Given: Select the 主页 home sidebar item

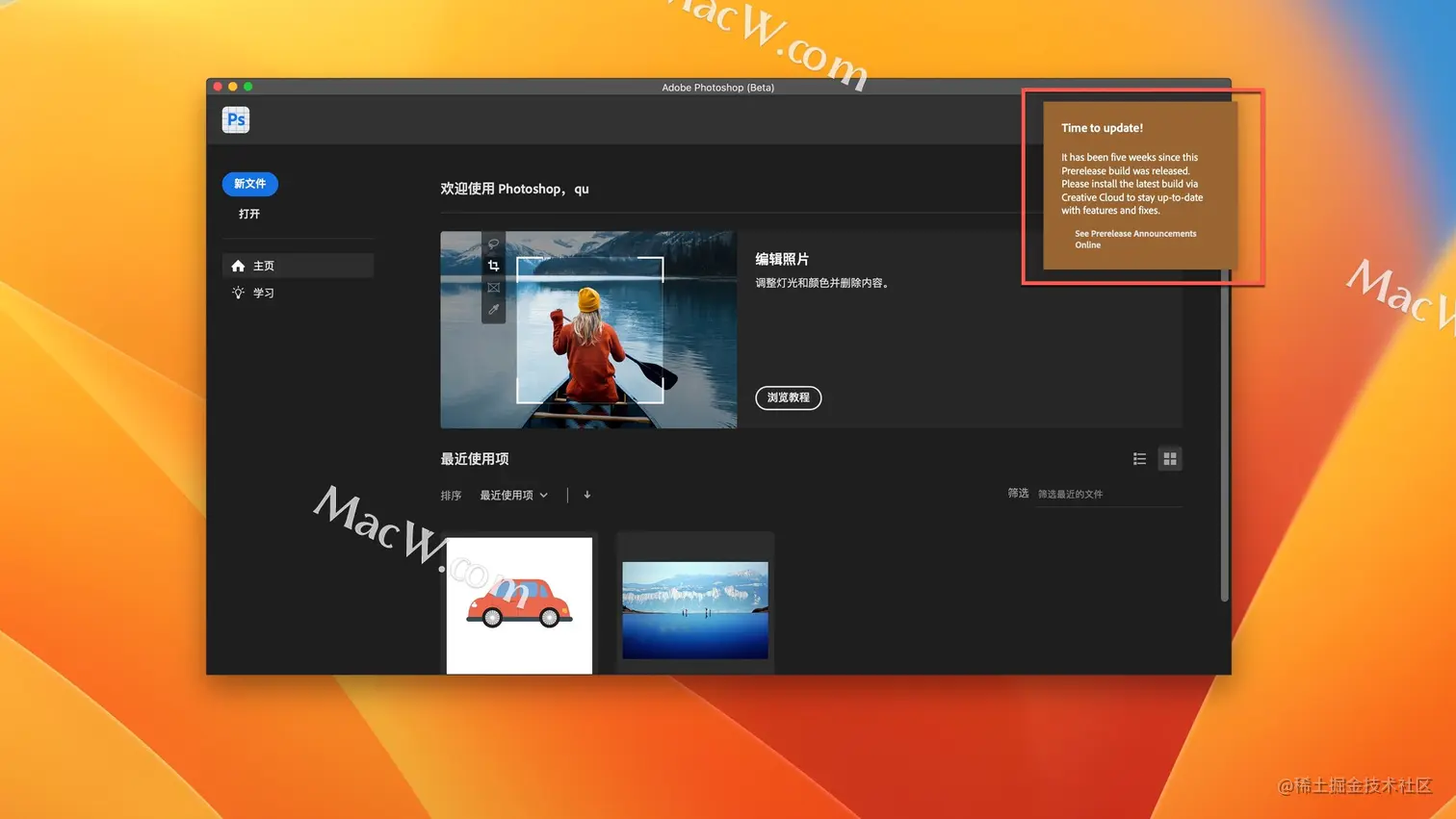Looking at the screenshot, I should 298,266.
